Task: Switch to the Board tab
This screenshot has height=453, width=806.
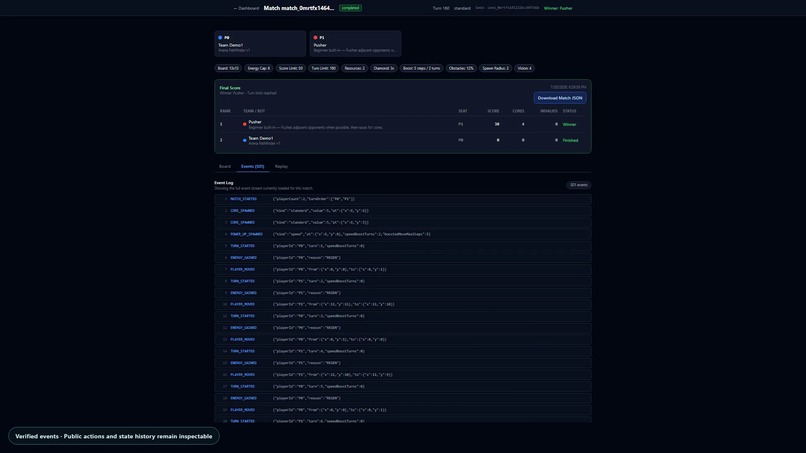Action: click(225, 167)
